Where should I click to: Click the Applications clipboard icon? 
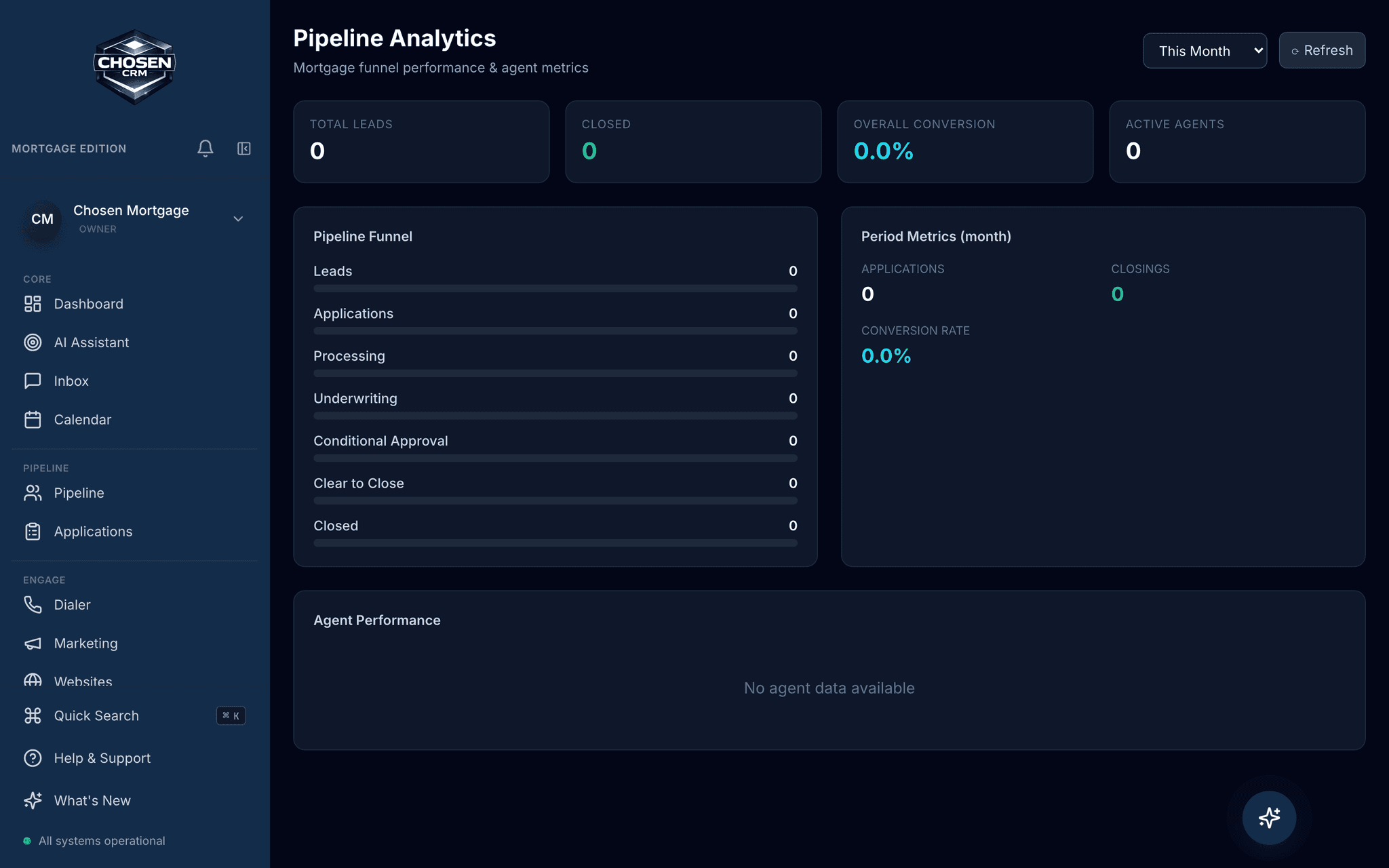33,532
